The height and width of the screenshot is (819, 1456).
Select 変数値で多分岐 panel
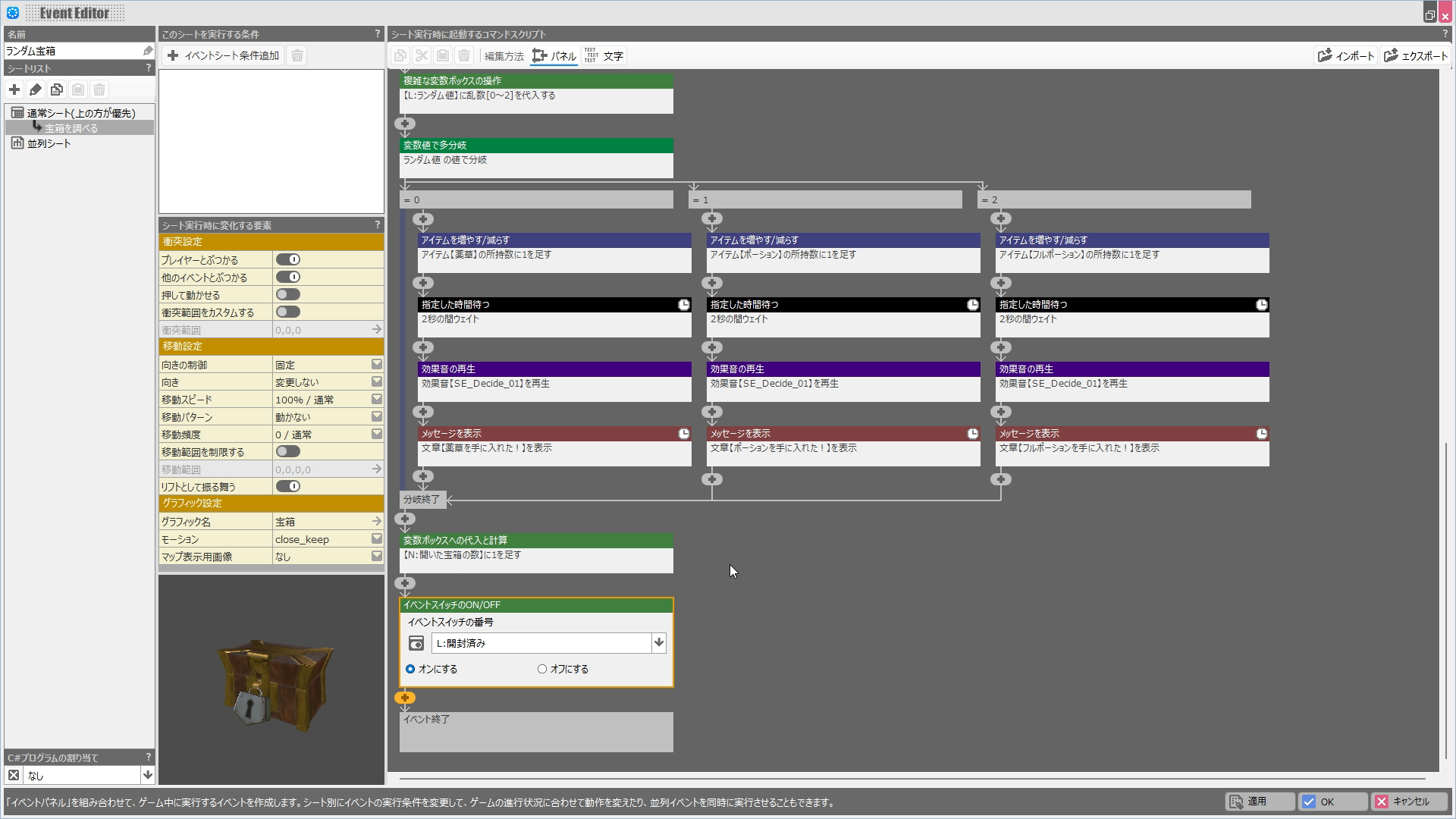[536, 158]
